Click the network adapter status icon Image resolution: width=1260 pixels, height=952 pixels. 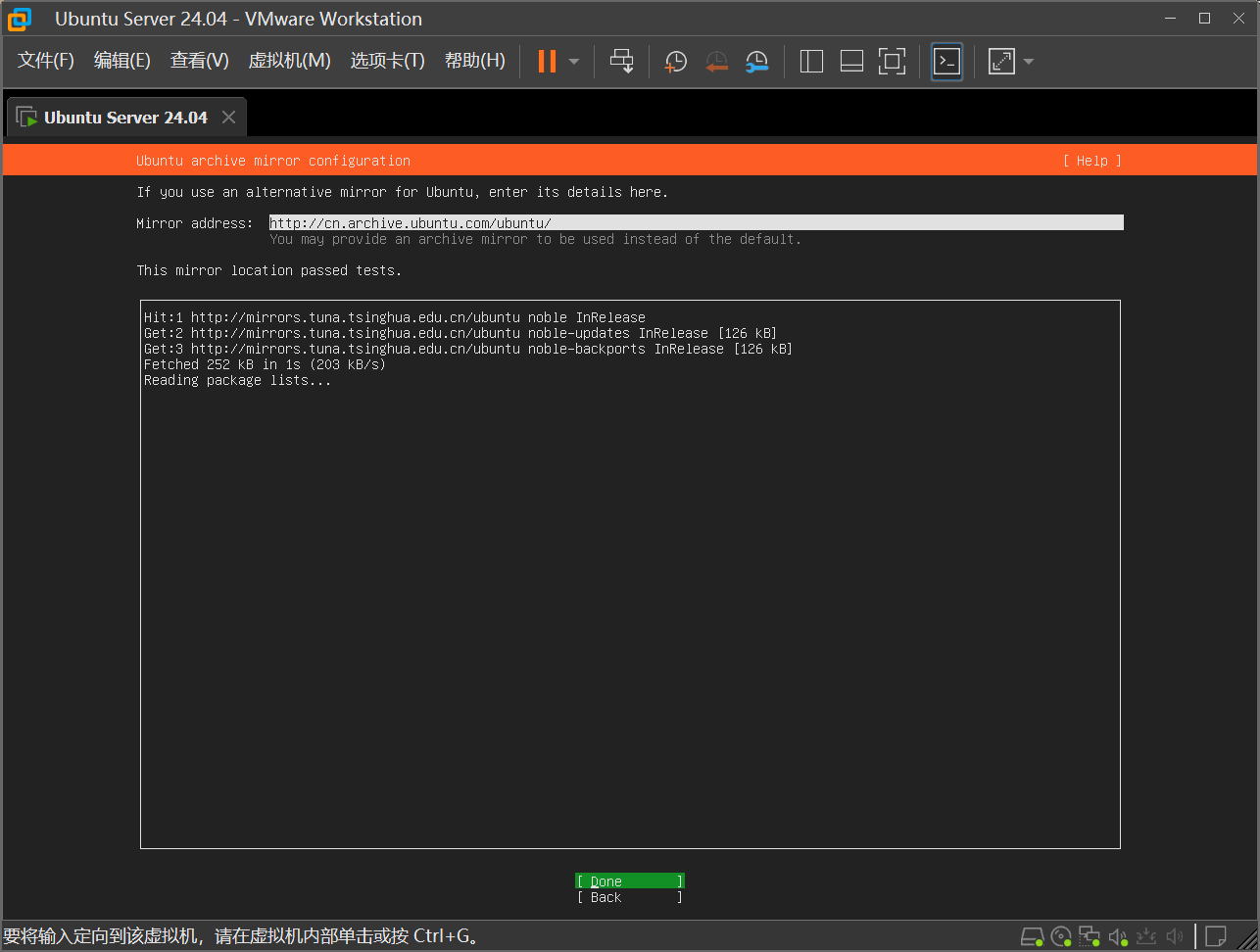pos(1090,937)
